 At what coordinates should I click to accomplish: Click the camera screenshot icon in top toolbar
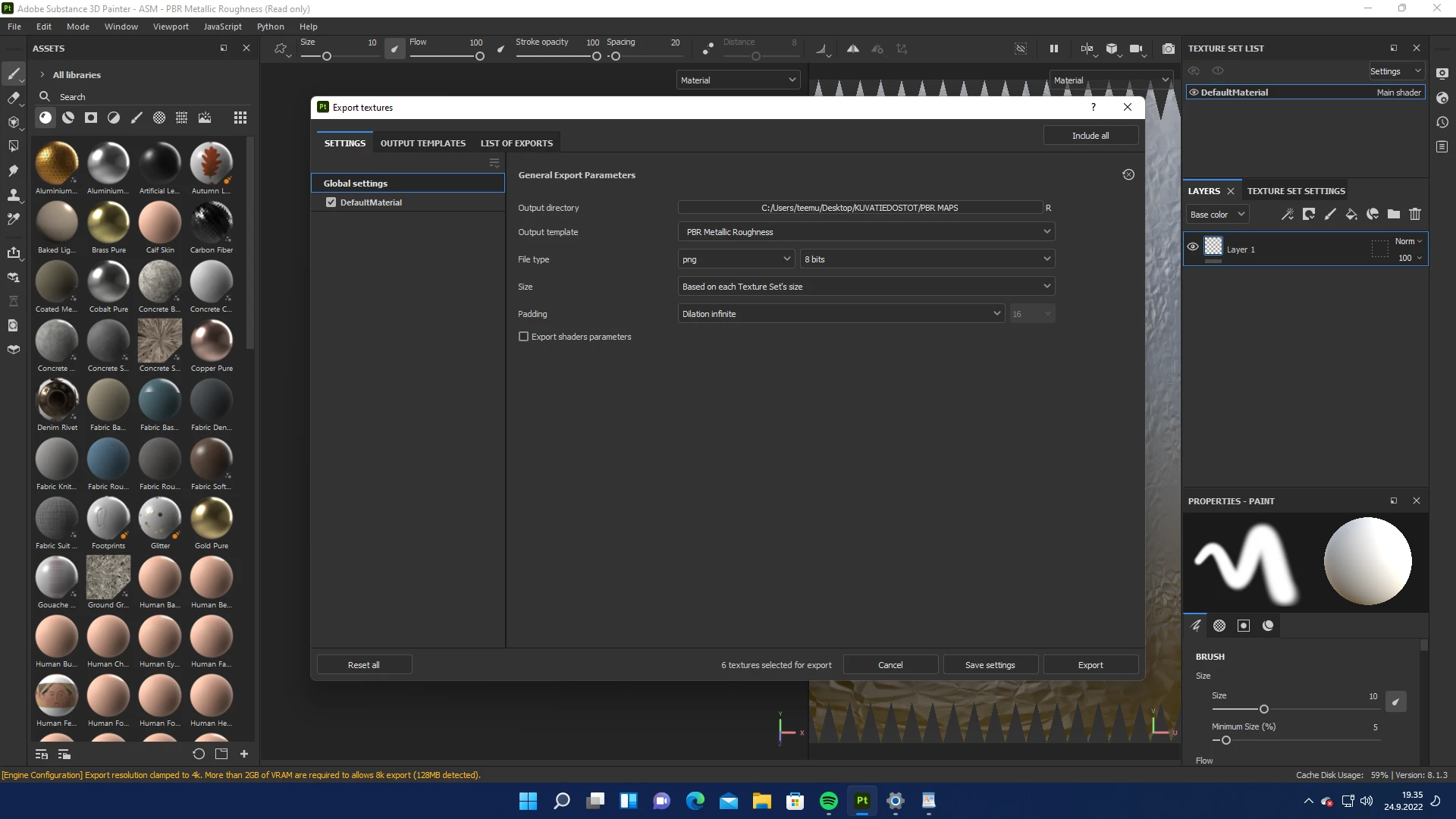tap(1169, 49)
